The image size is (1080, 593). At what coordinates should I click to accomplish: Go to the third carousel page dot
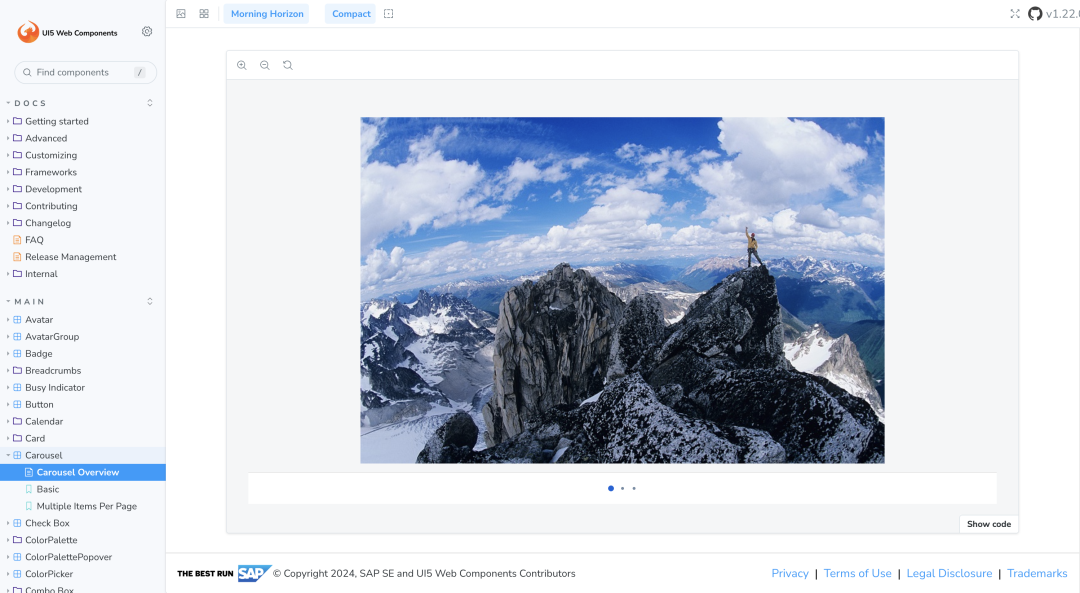point(634,488)
